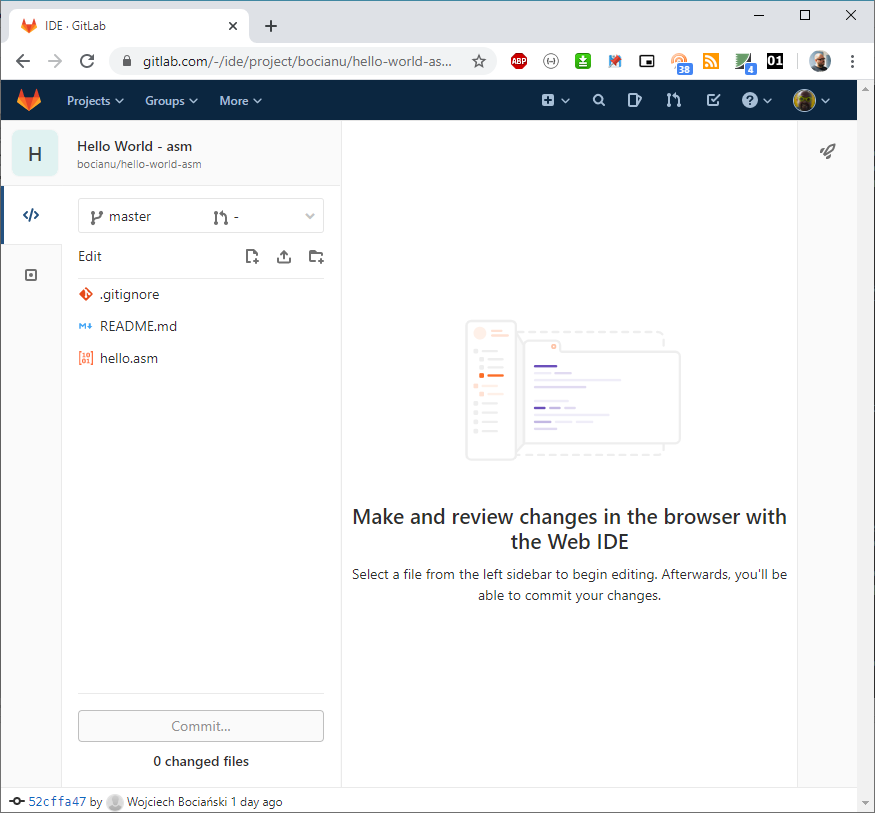Open the Edit mode sidebar icon
This screenshot has height=813, width=875.
pos(31,214)
